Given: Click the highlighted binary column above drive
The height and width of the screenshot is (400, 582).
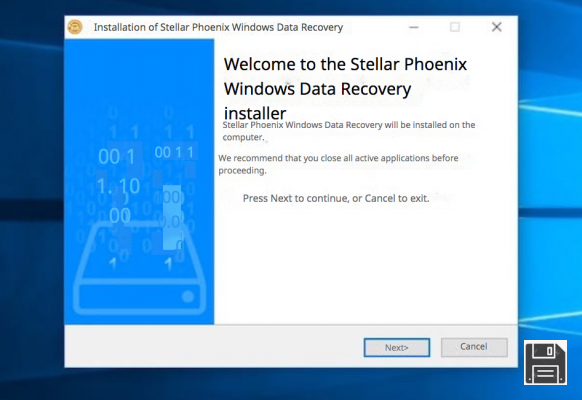Looking at the screenshot, I should [172, 217].
